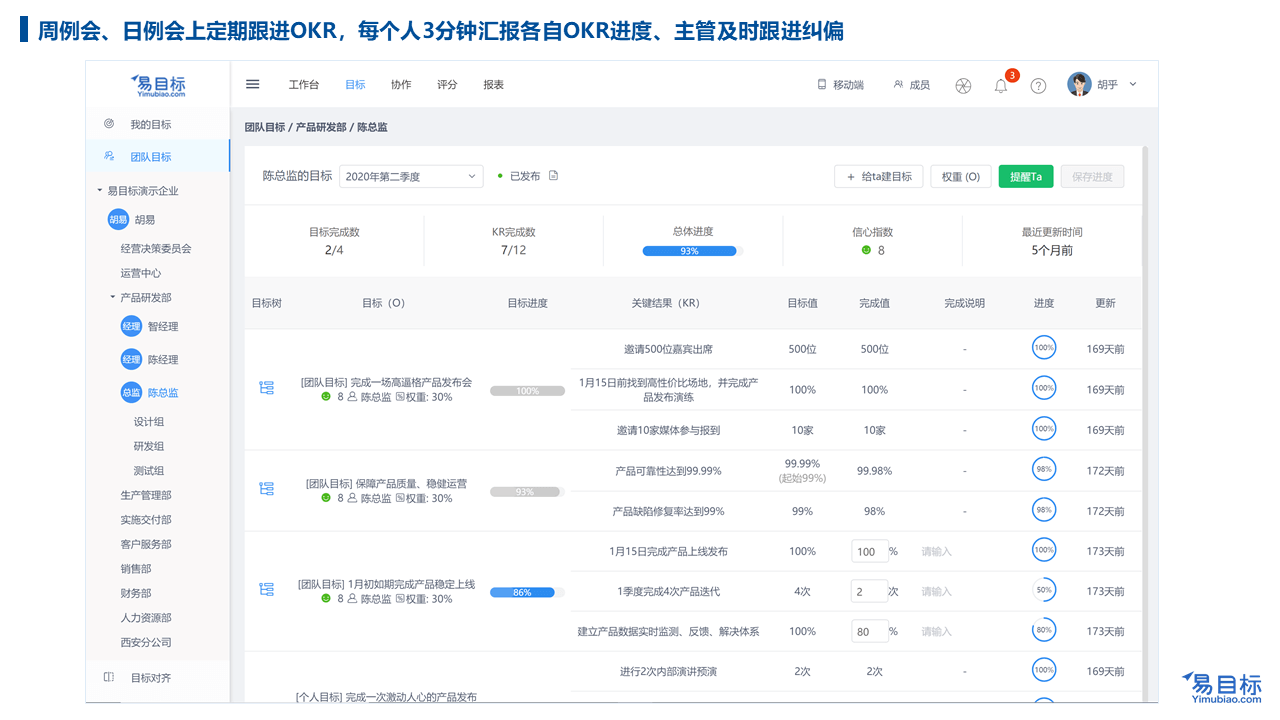Select 销售部 in tree

(136, 569)
